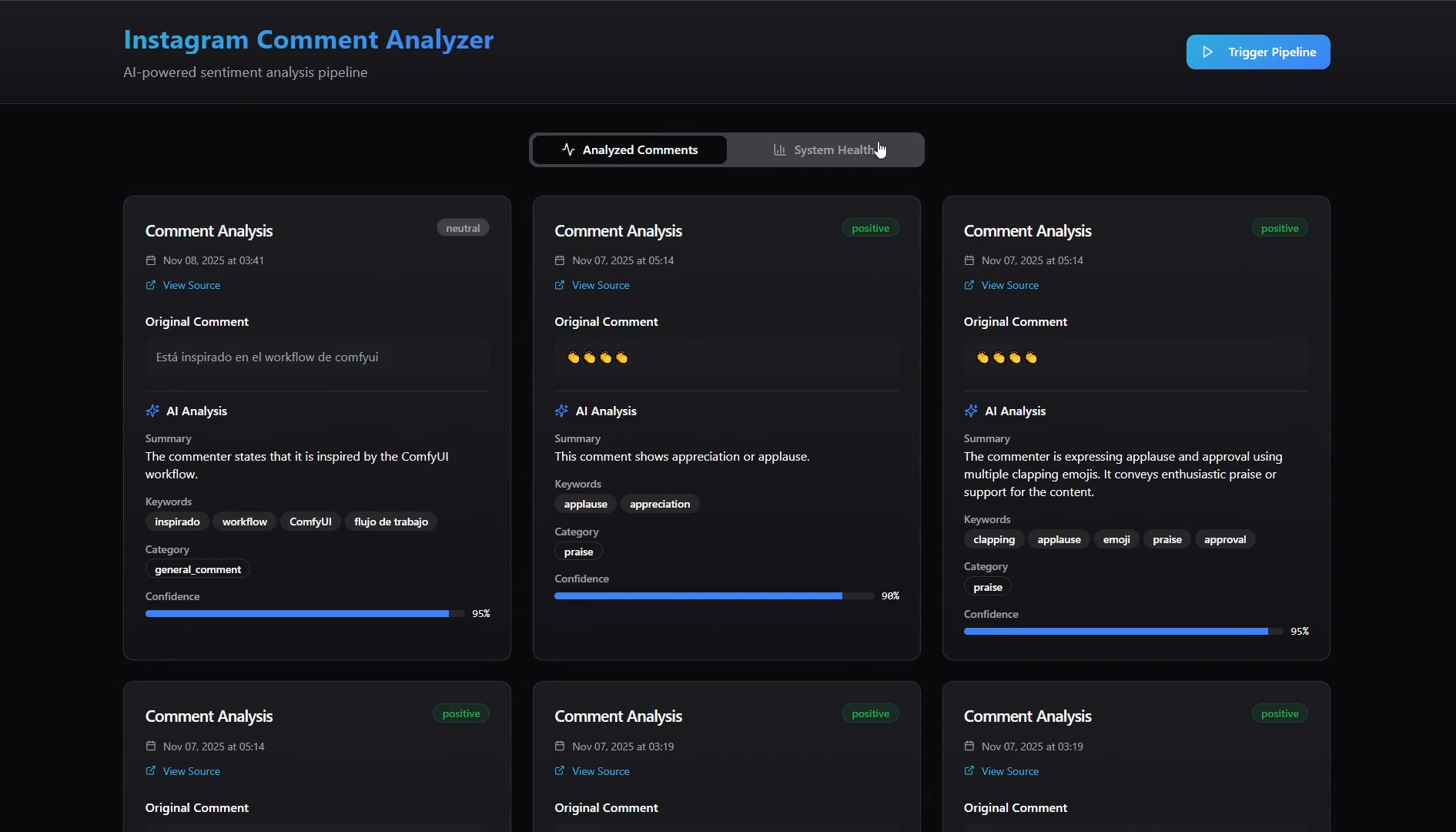Toggle the positive badge on the bottom-right card
Viewport: 1456px width, 832px height.
pyautogui.click(x=1280, y=713)
